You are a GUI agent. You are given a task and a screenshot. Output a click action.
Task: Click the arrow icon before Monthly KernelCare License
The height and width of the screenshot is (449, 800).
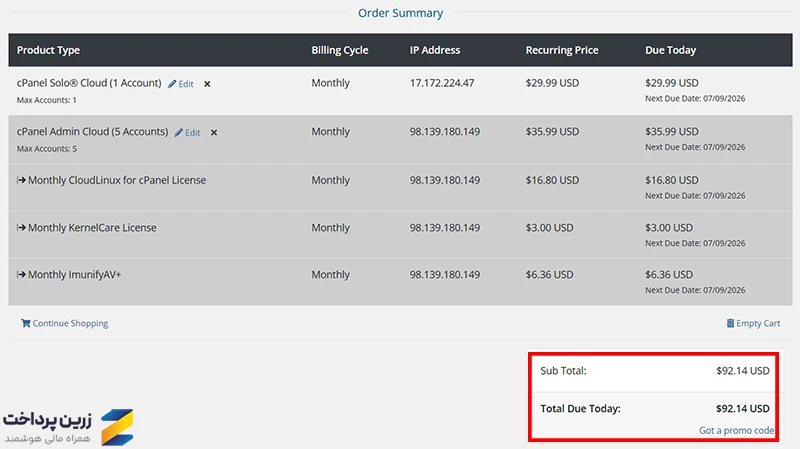(21, 228)
